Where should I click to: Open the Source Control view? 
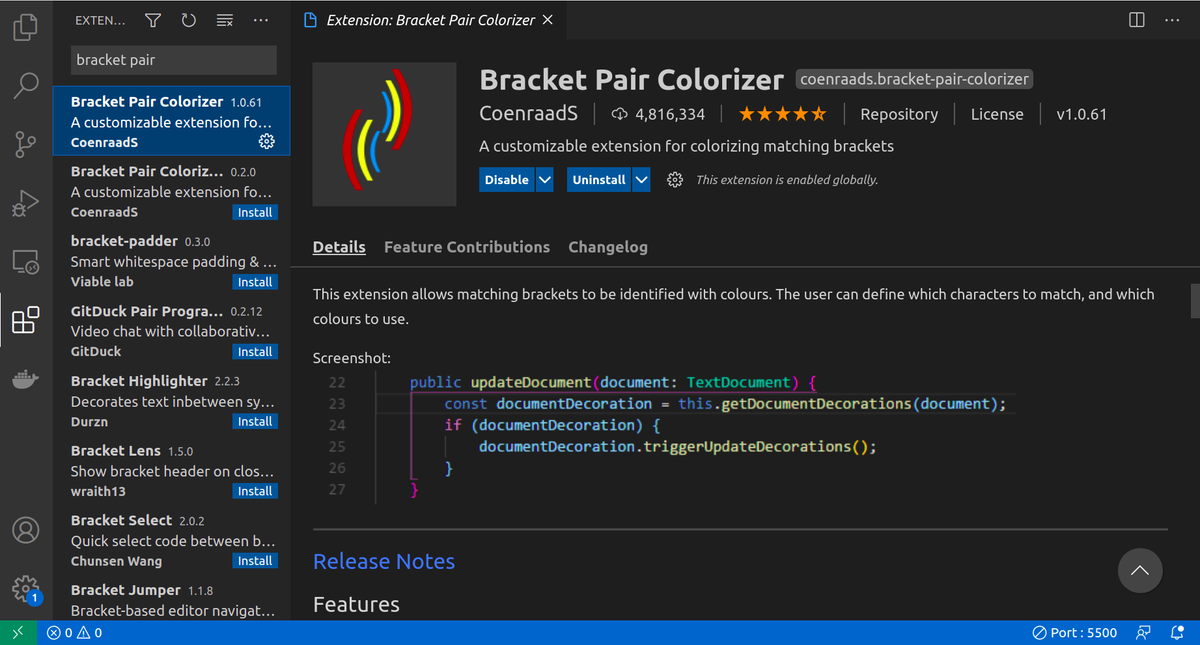click(25, 144)
